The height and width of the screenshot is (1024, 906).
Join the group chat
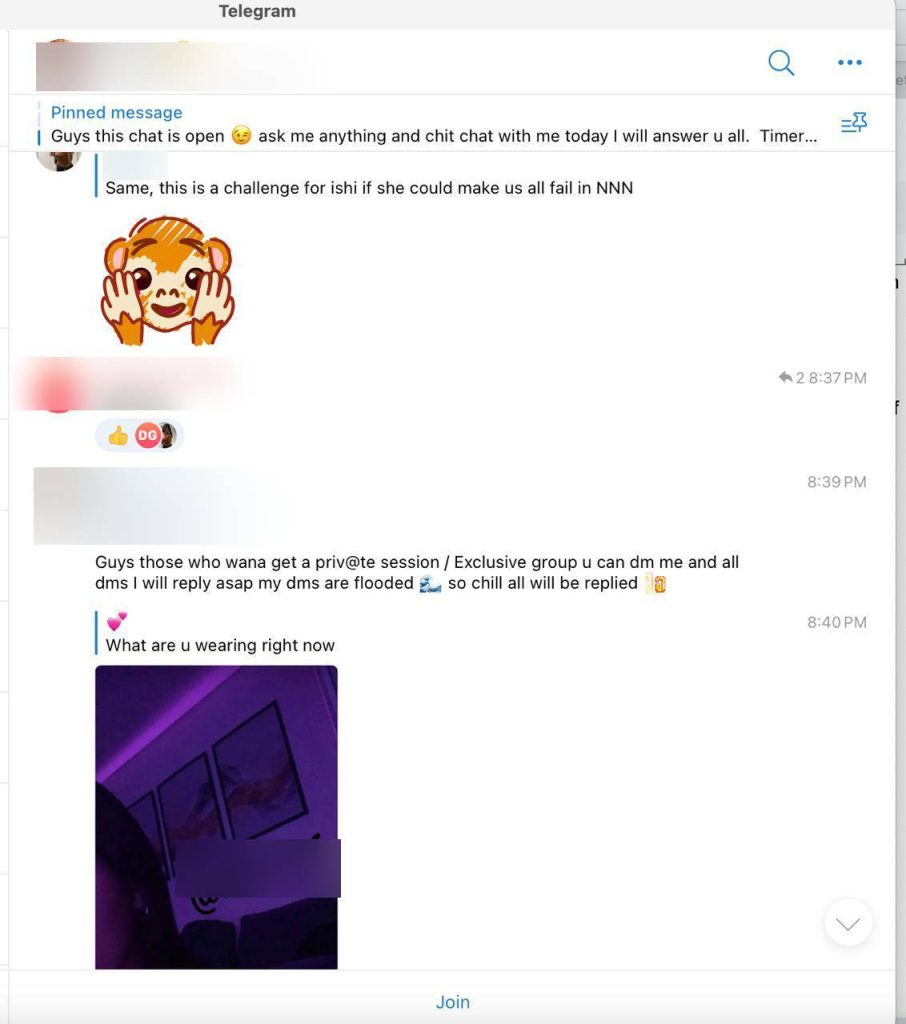point(453,1002)
